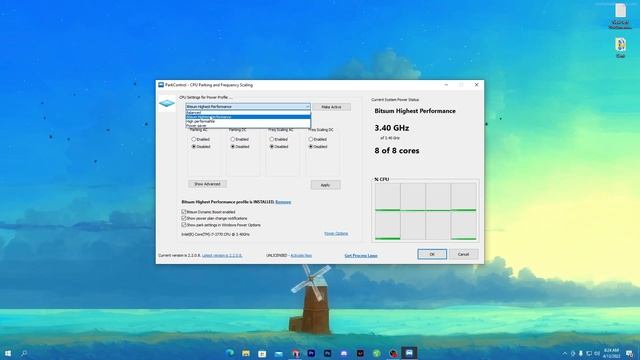Open Adobe Premiere Pro from the taskbar
The height and width of the screenshot is (360, 640).
point(311,353)
